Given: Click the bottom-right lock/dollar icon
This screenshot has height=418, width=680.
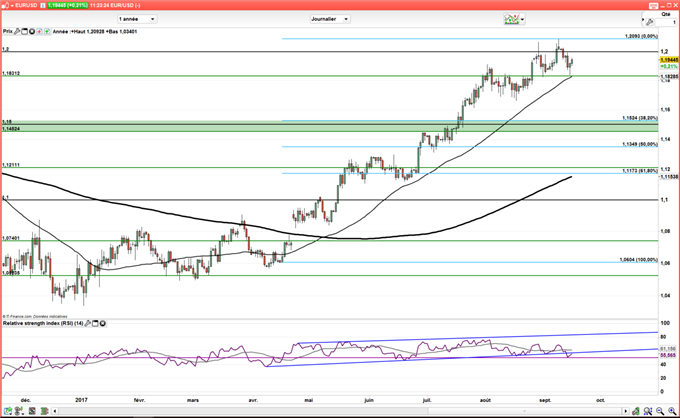Looking at the screenshot, I should tap(636, 411).
